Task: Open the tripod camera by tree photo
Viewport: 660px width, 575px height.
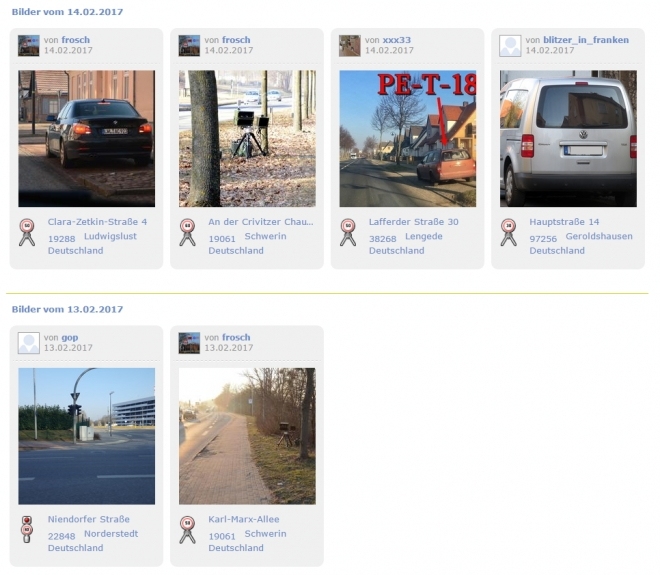Action: (247, 138)
